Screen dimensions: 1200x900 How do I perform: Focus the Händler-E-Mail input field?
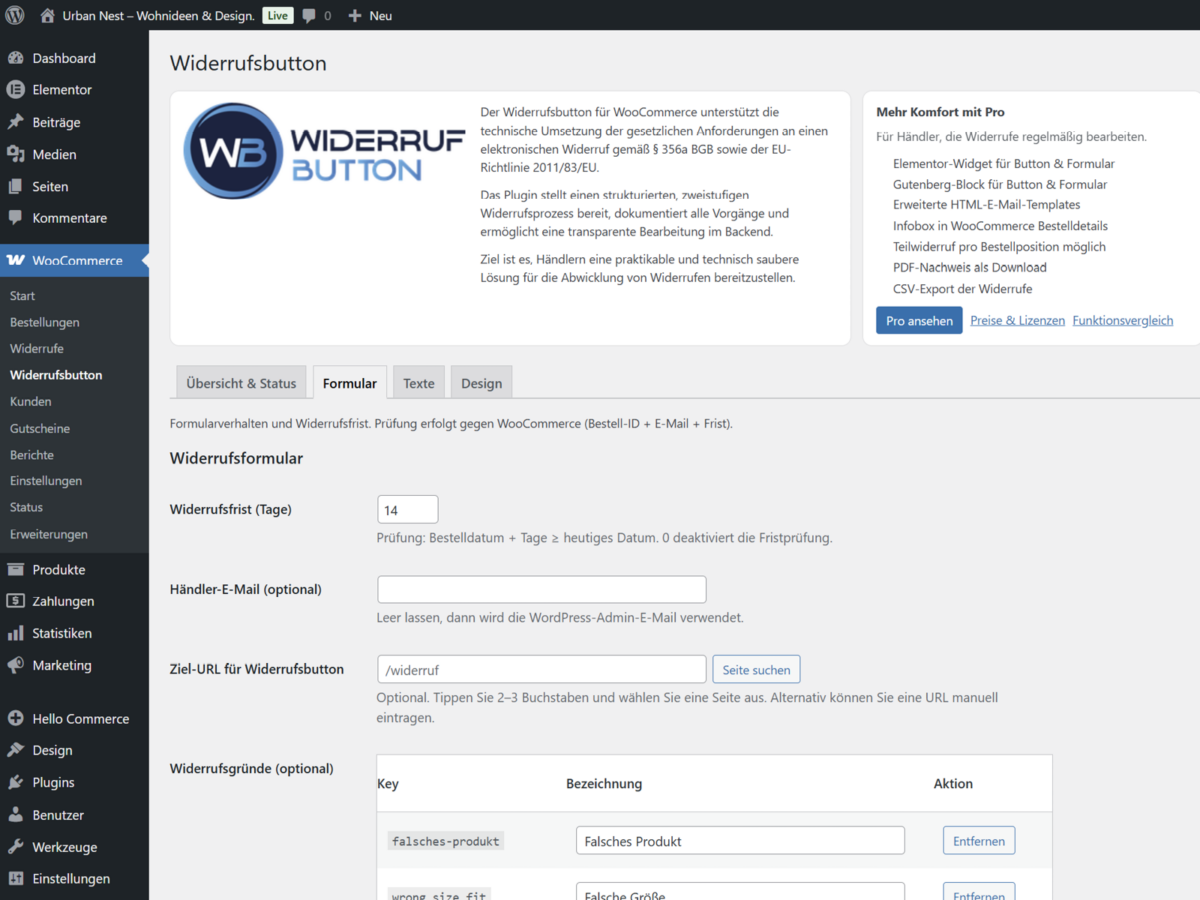[x=541, y=590]
